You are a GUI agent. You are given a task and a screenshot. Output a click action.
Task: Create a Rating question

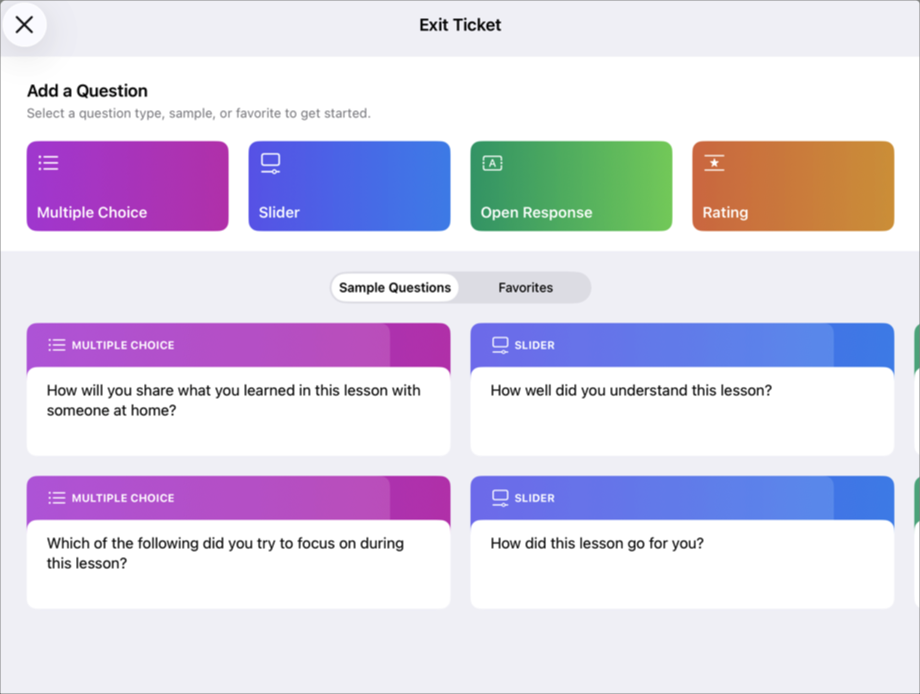[x=793, y=186]
